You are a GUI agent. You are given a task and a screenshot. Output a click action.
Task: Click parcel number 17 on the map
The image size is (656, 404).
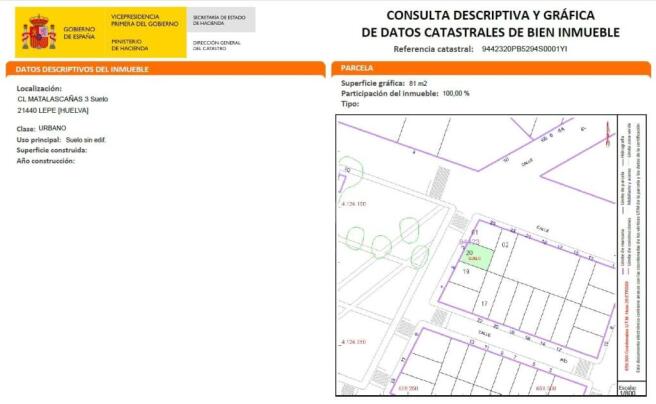pyautogui.click(x=483, y=302)
